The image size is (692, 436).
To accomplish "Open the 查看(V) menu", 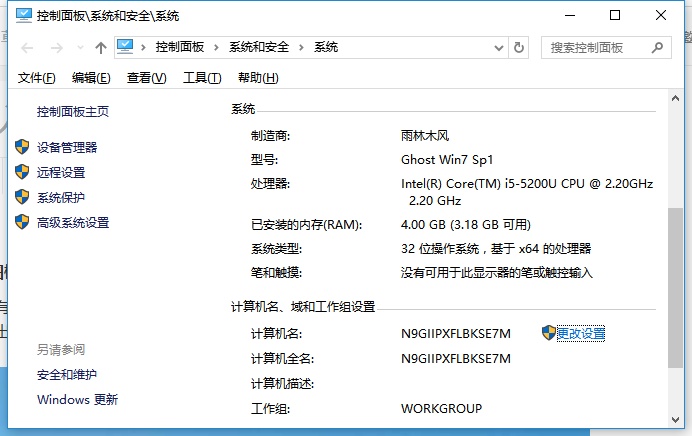I will point(147,78).
